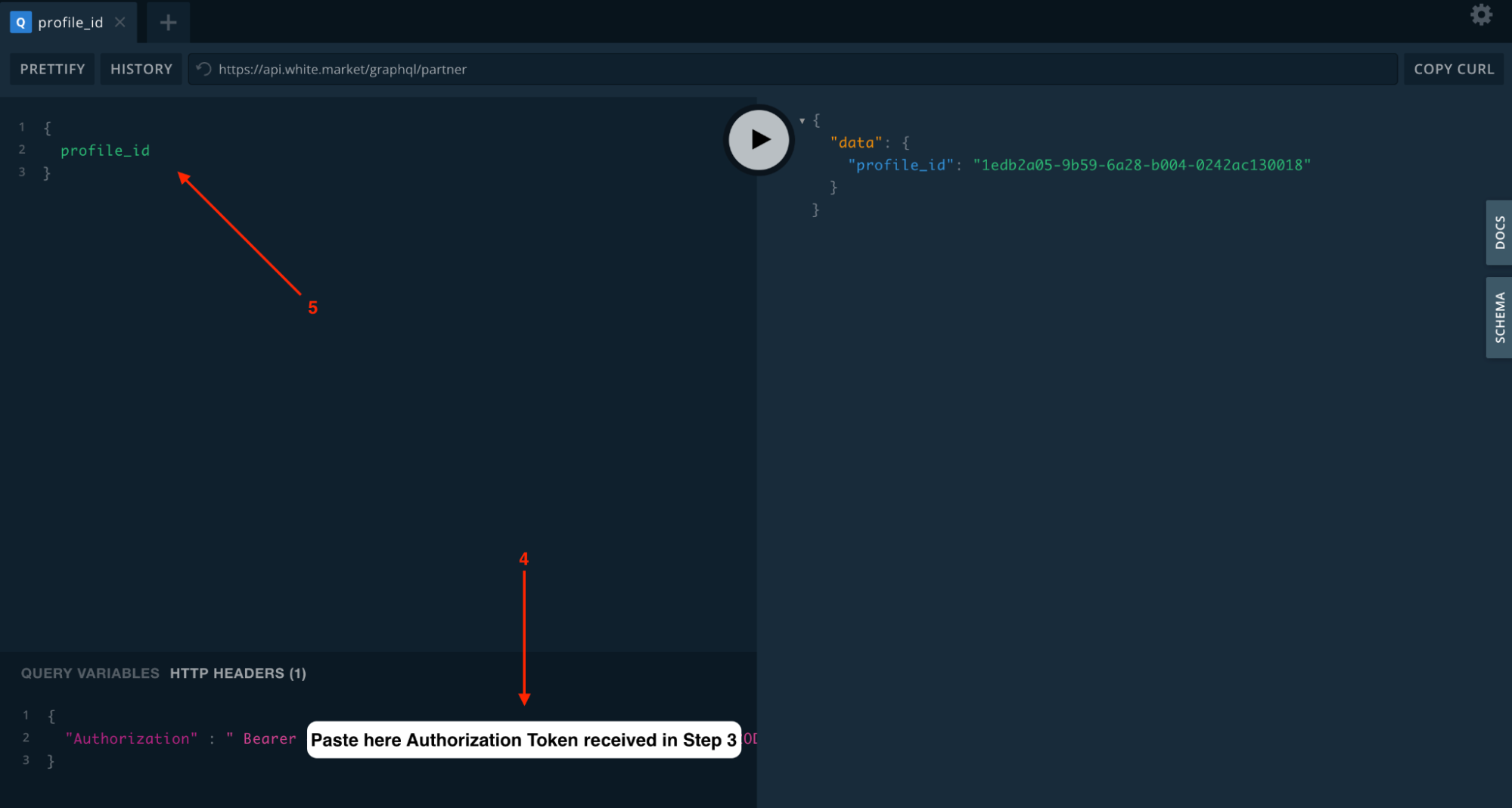Click the Q query icon on tab
Viewport: 1512px width, 808px height.
(x=20, y=22)
